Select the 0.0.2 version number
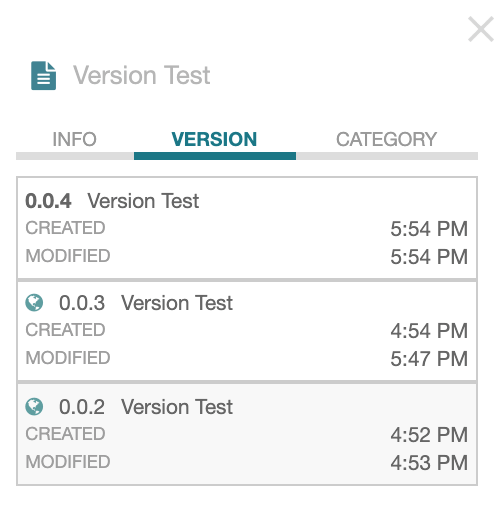 tap(82, 407)
